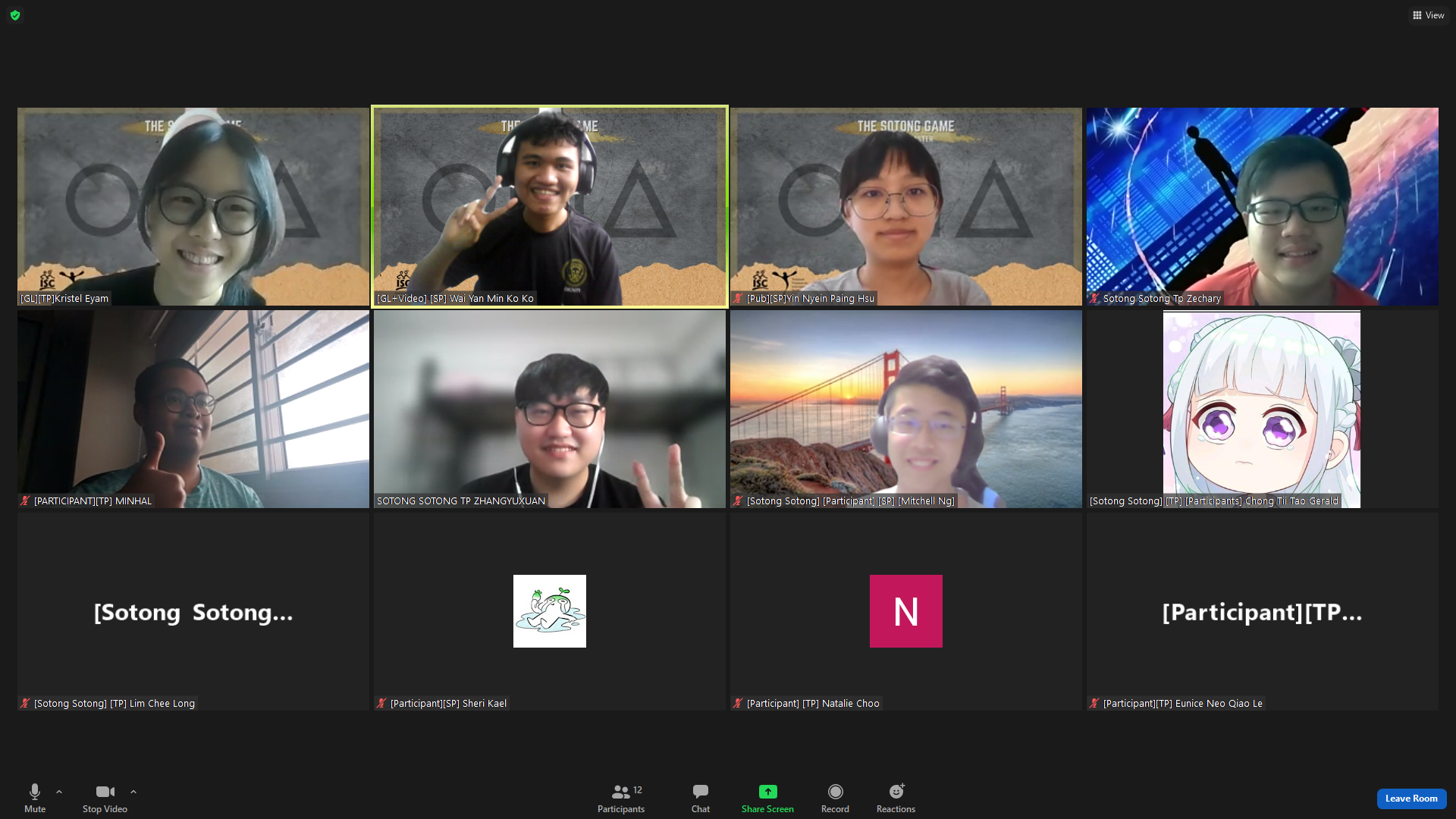Click Chong Tii Tao Gerald's anime avatar tile
The image size is (1456, 819).
point(1261,409)
